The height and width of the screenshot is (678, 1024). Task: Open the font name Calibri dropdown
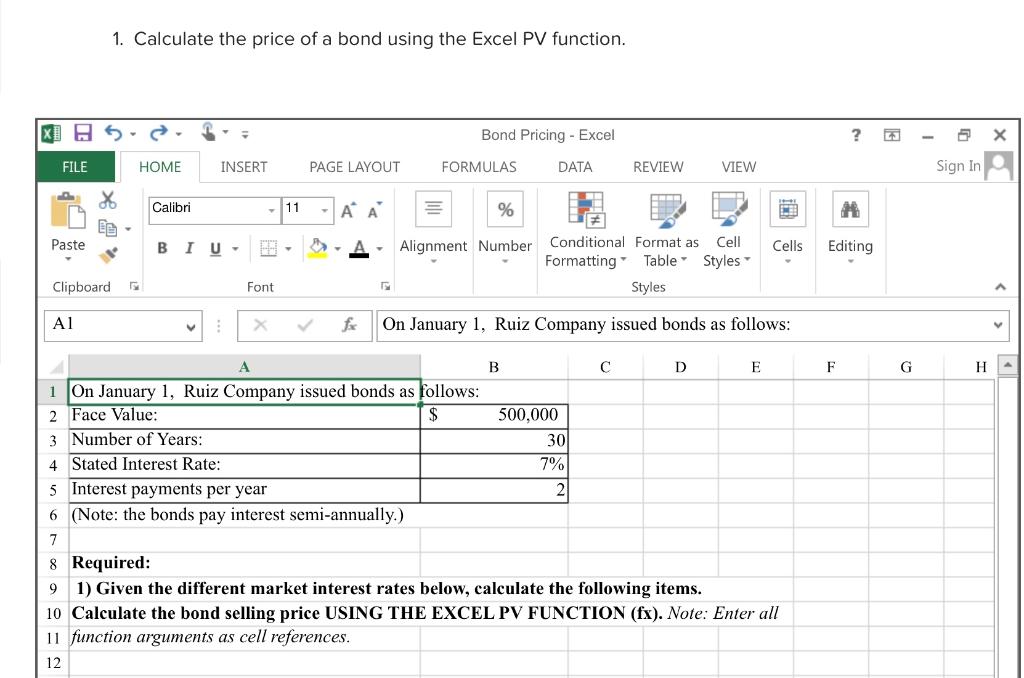click(272, 210)
